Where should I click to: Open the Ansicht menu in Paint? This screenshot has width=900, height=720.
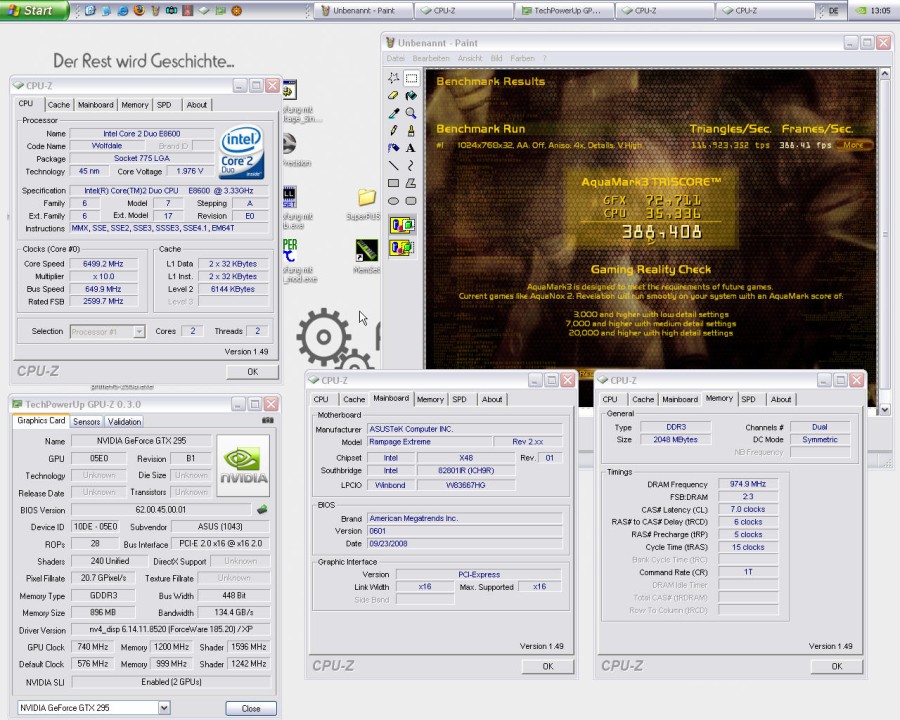[470, 58]
